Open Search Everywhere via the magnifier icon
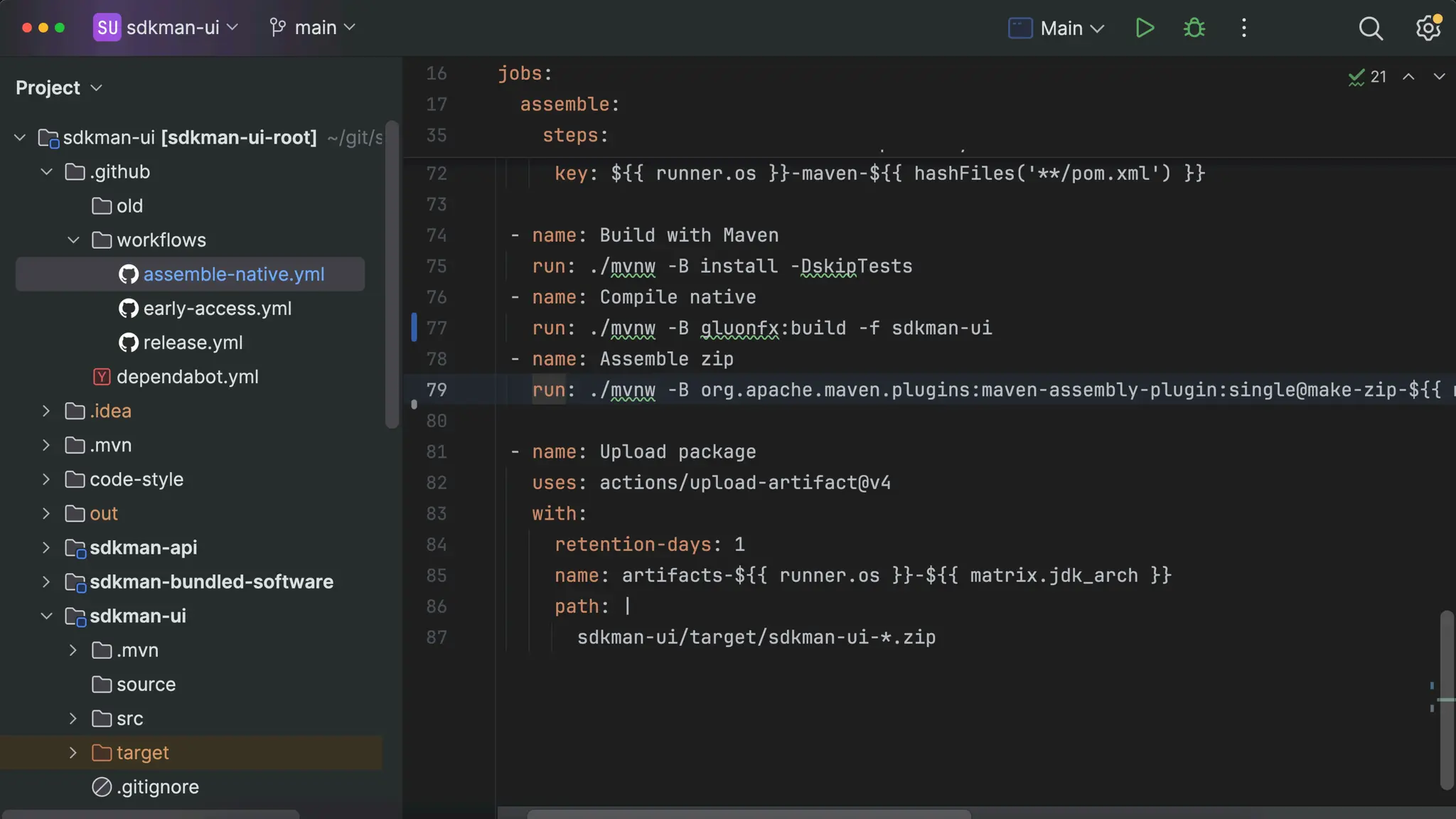This screenshot has width=1456, height=819. pyautogui.click(x=1370, y=28)
